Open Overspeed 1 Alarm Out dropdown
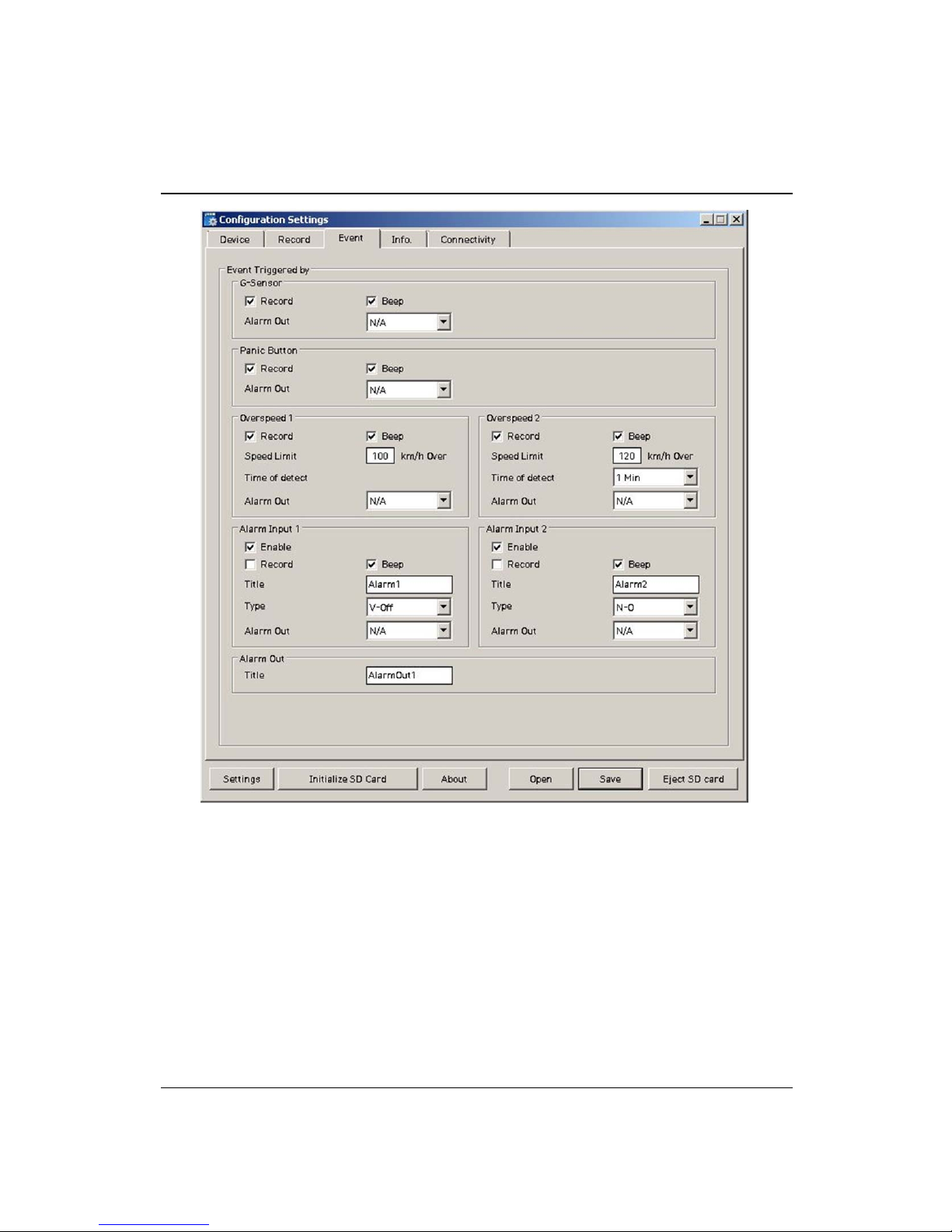 409,501
